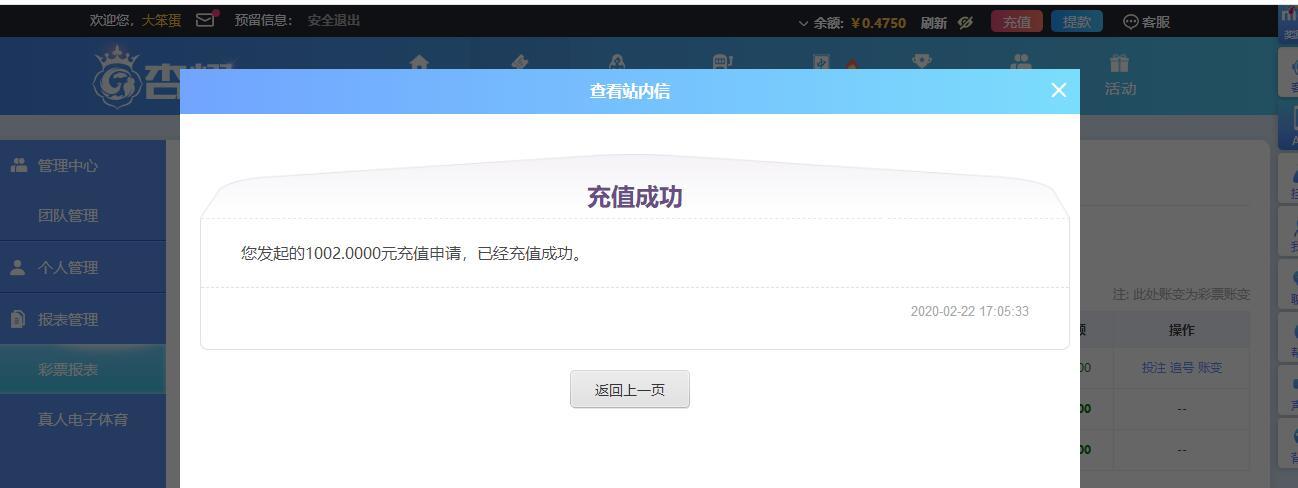Toggle balance visibility with the eye icon
Screen dimensions: 1298x488
click(965, 22)
